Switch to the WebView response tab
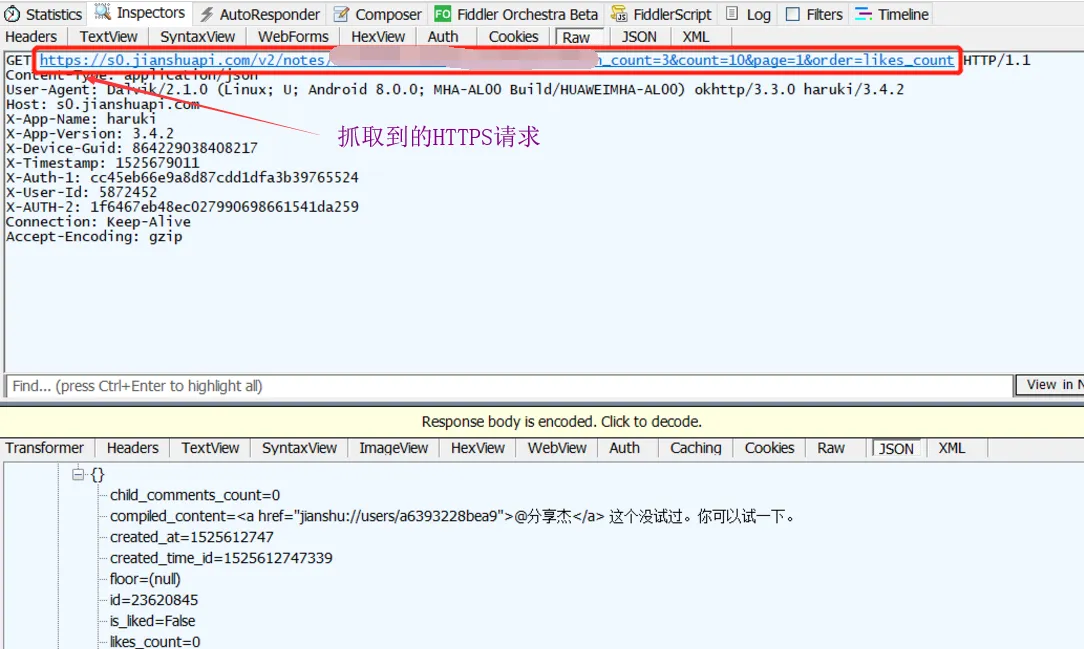 (x=557, y=448)
